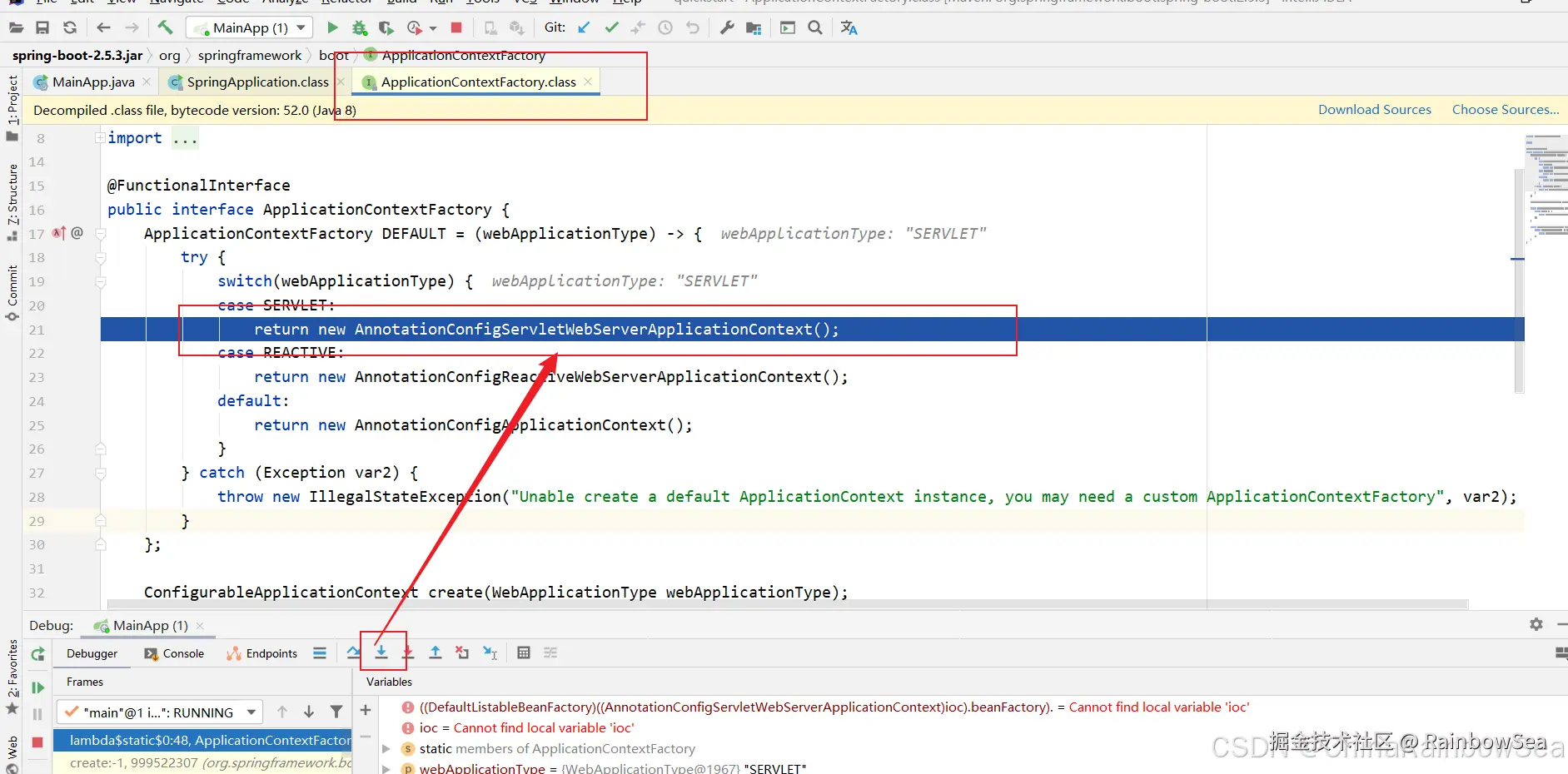The height and width of the screenshot is (774, 1568).
Task: Add a new watch with plus icon
Action: point(366,710)
